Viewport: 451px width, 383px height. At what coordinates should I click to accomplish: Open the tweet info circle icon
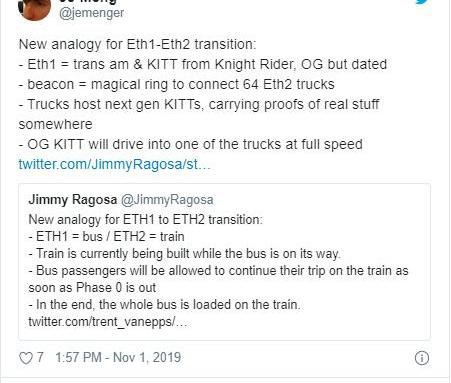click(x=422, y=358)
